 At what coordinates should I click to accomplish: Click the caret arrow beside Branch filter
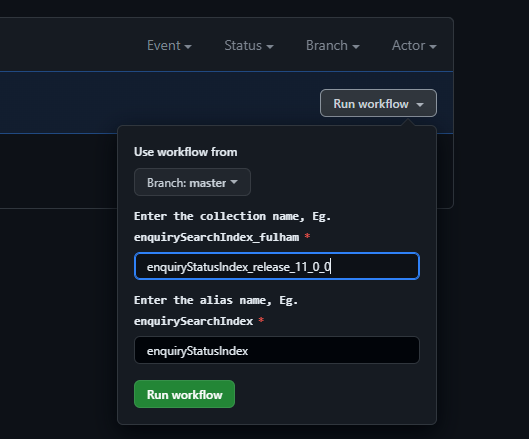coord(356,47)
